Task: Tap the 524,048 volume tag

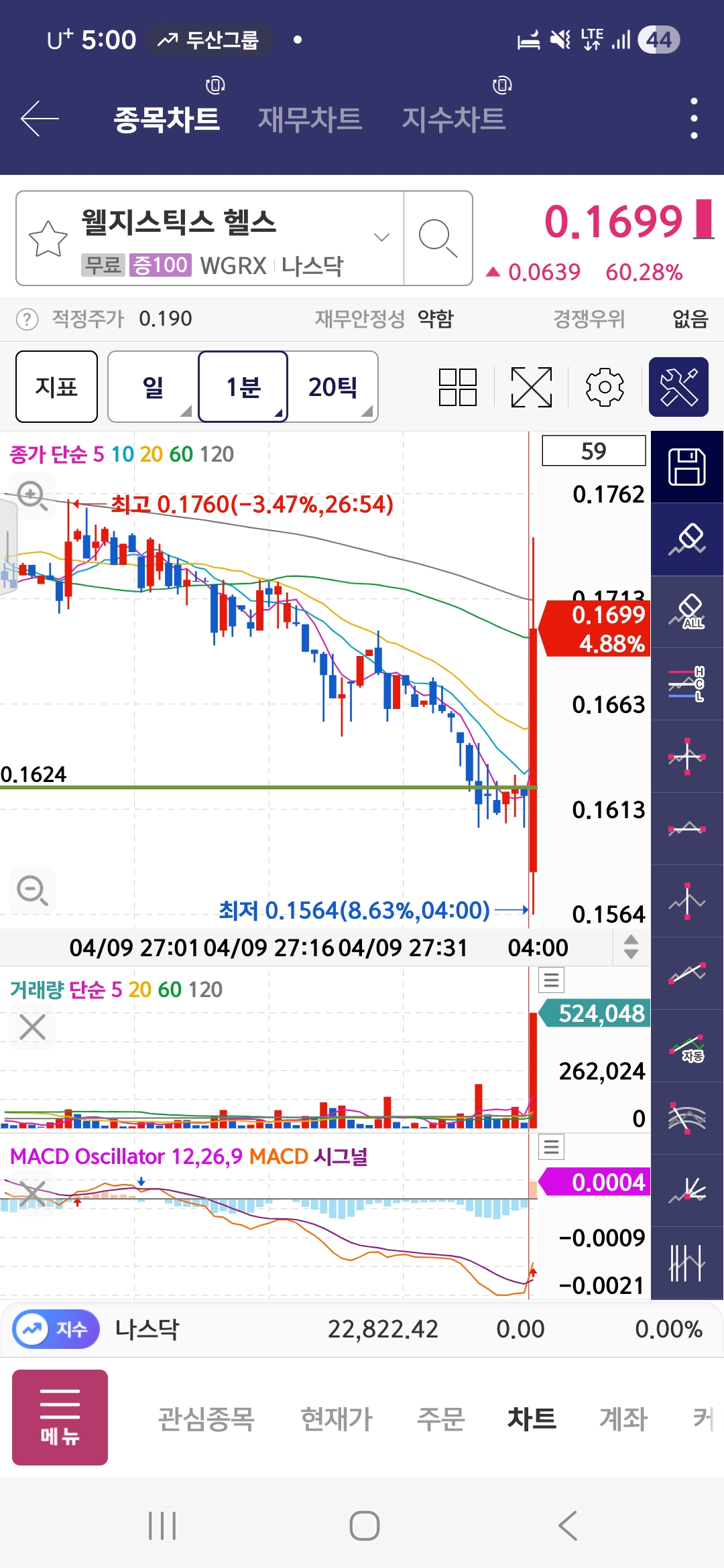Action: coord(595,1013)
